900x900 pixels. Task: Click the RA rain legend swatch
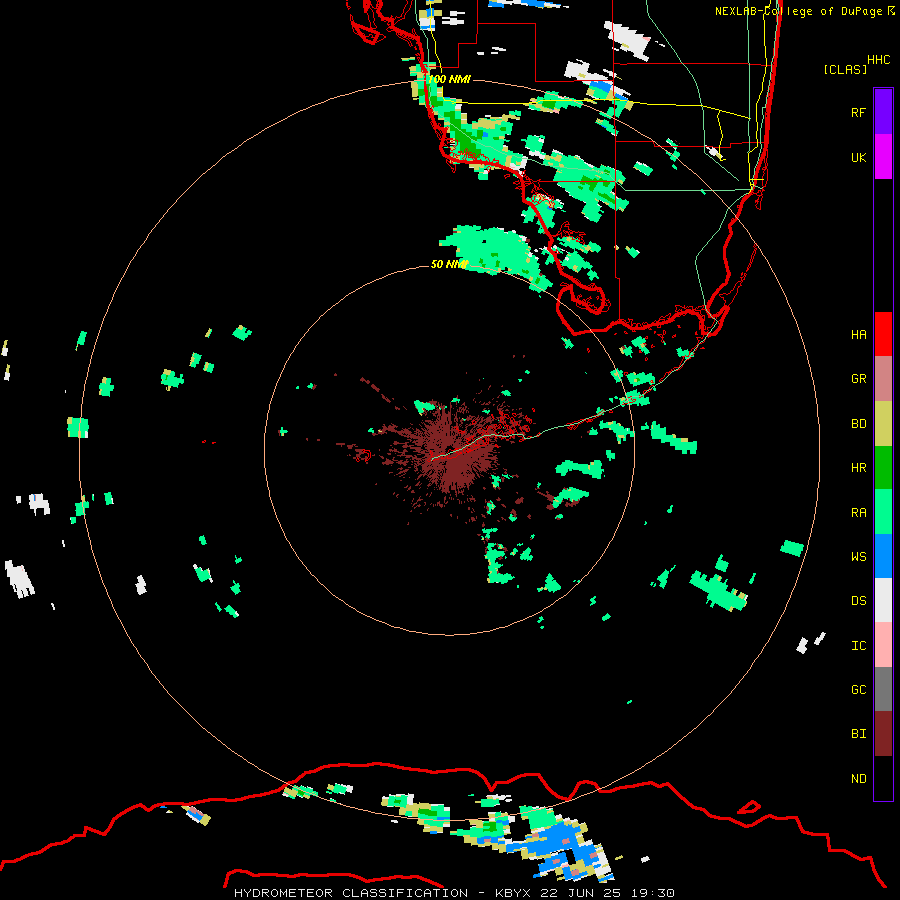[883, 512]
